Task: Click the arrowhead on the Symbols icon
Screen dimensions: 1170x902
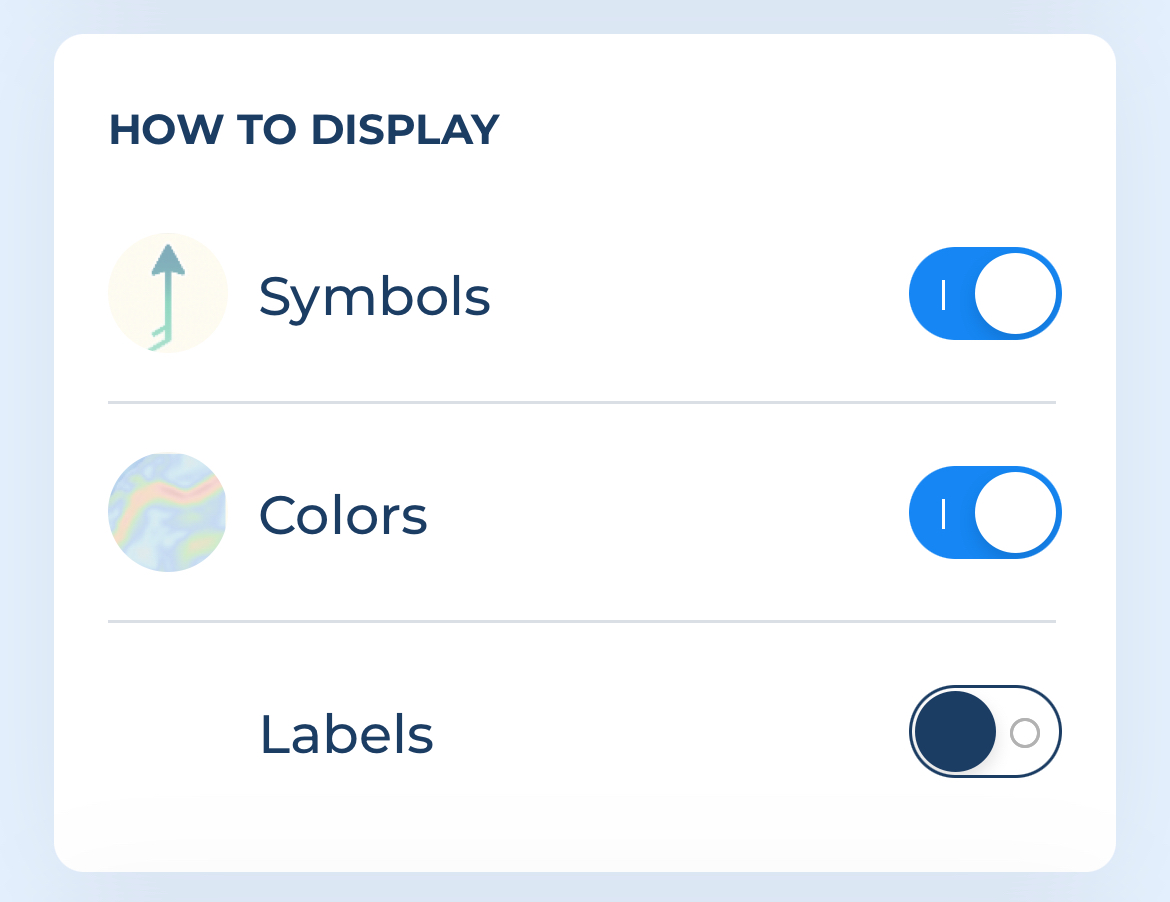Action: tap(168, 259)
